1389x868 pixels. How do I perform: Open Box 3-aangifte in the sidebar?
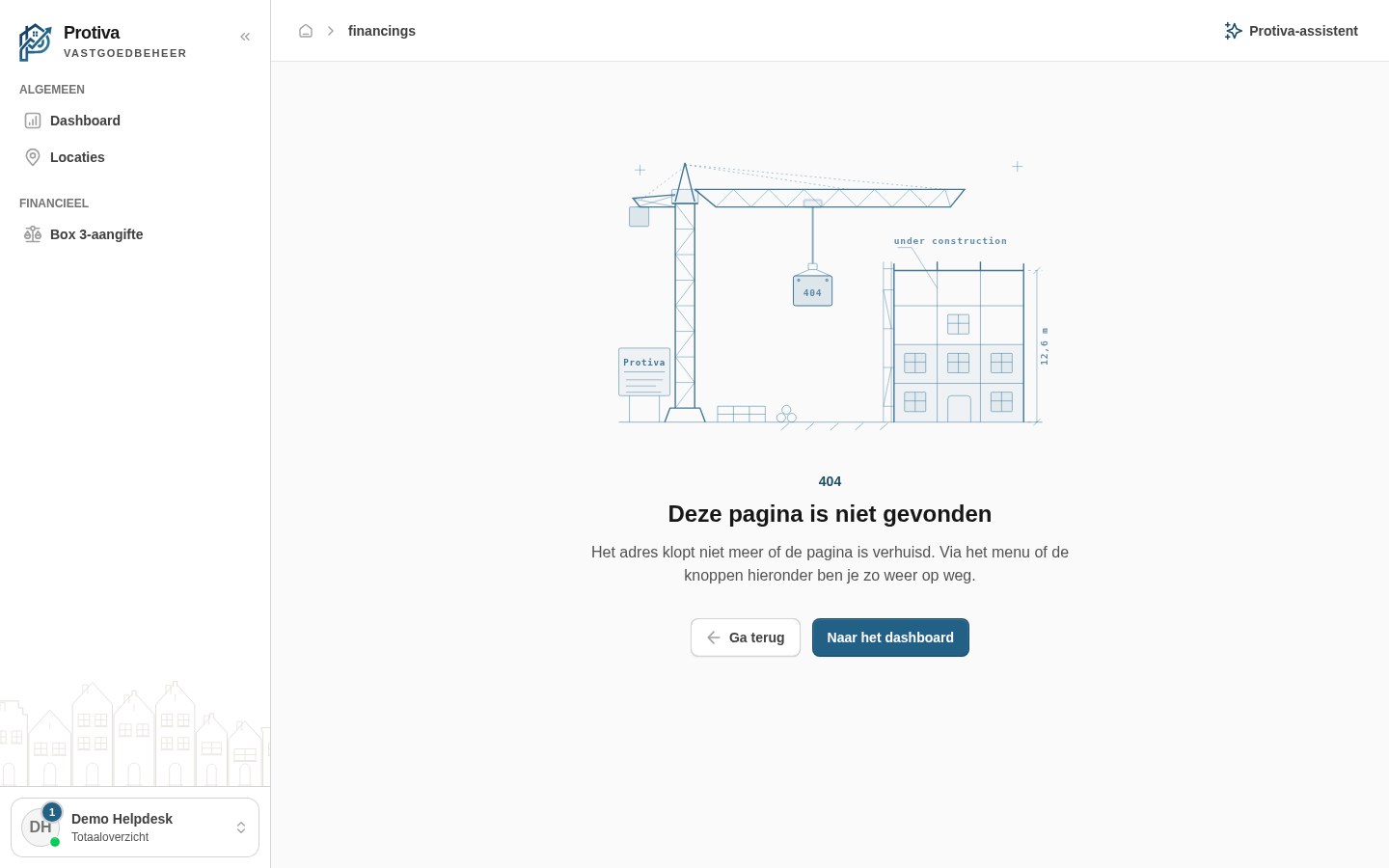point(135,234)
